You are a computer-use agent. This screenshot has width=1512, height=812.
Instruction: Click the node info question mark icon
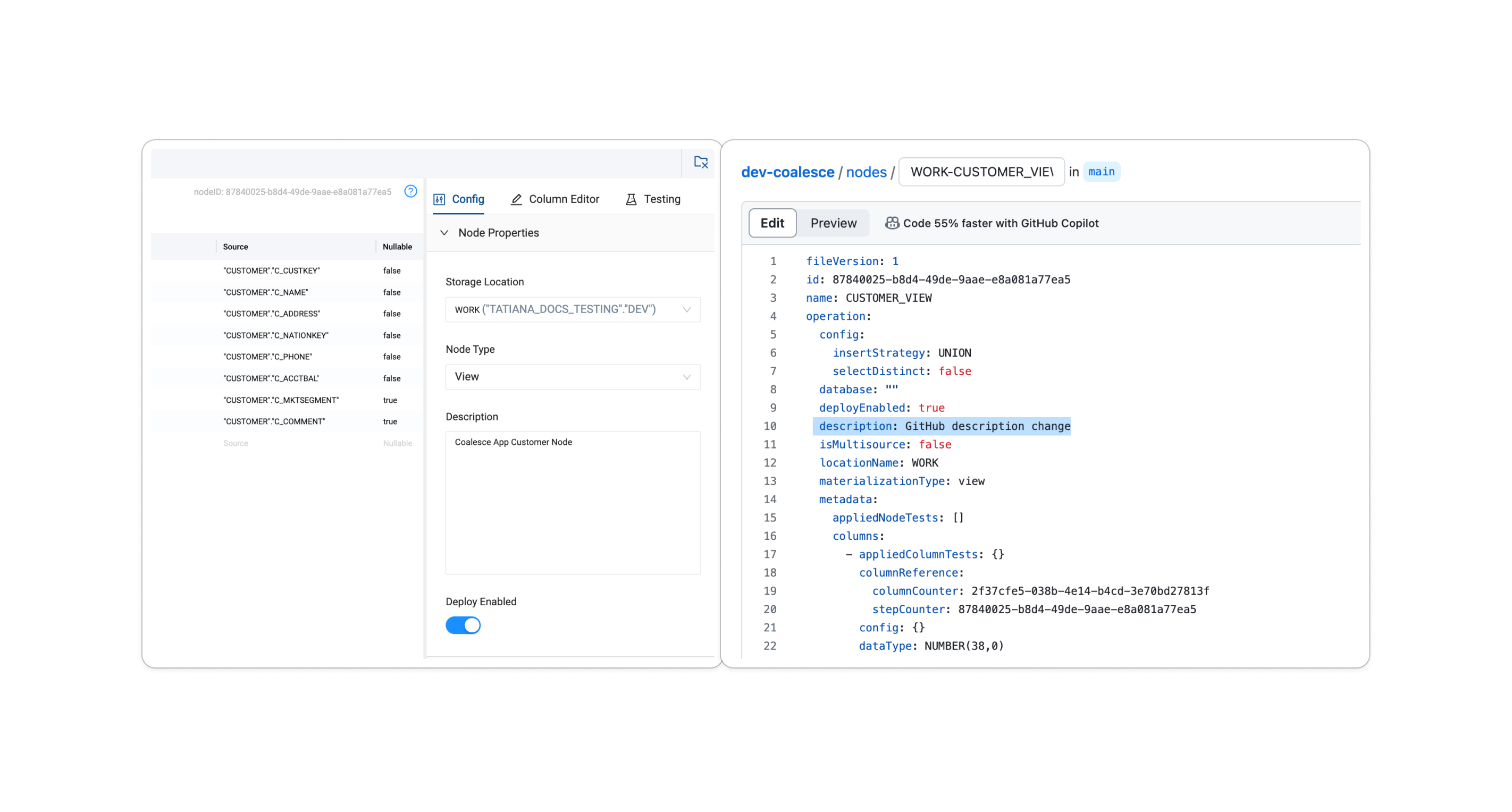point(411,191)
